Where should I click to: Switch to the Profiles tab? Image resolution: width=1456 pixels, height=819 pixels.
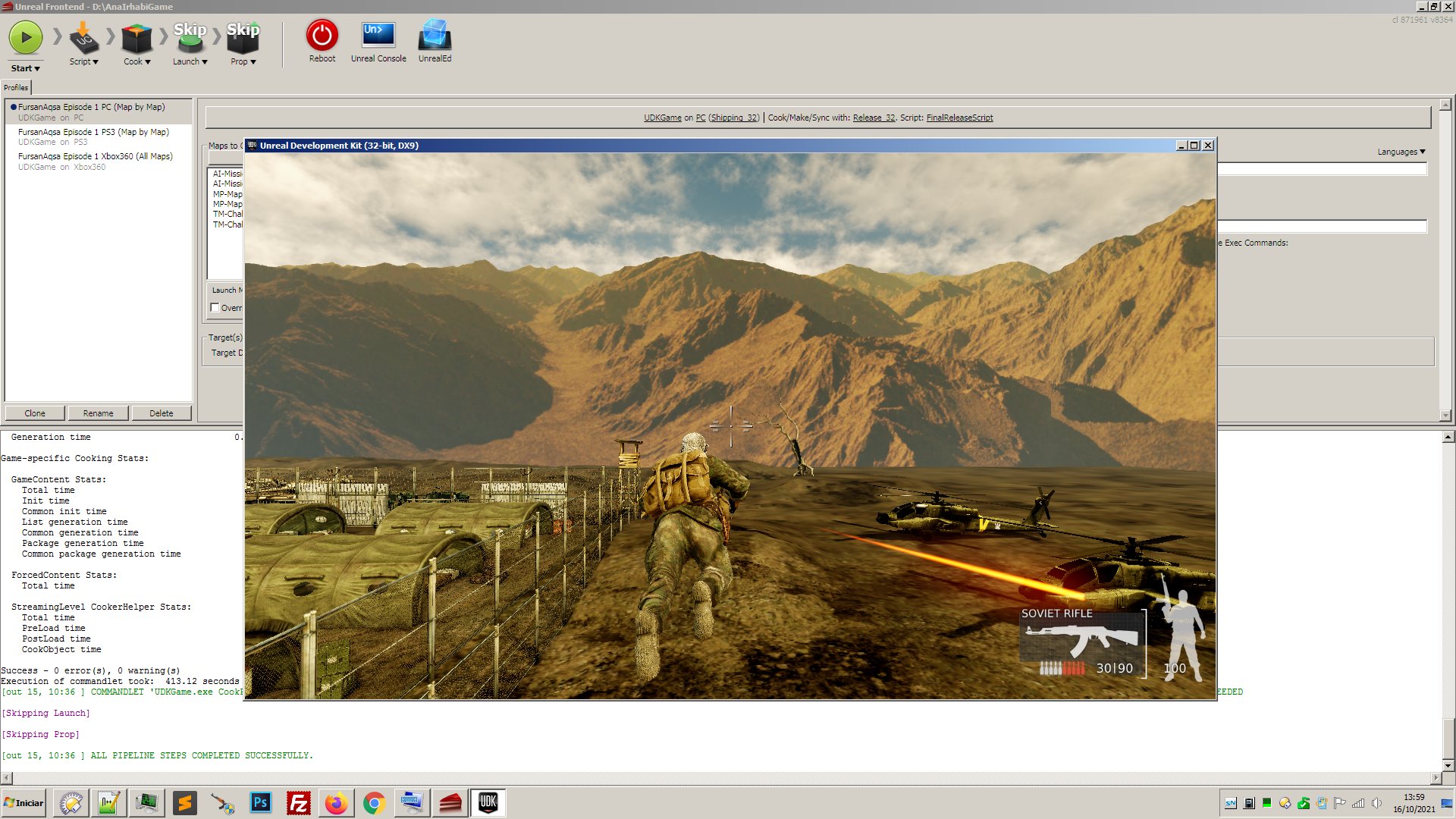point(16,88)
